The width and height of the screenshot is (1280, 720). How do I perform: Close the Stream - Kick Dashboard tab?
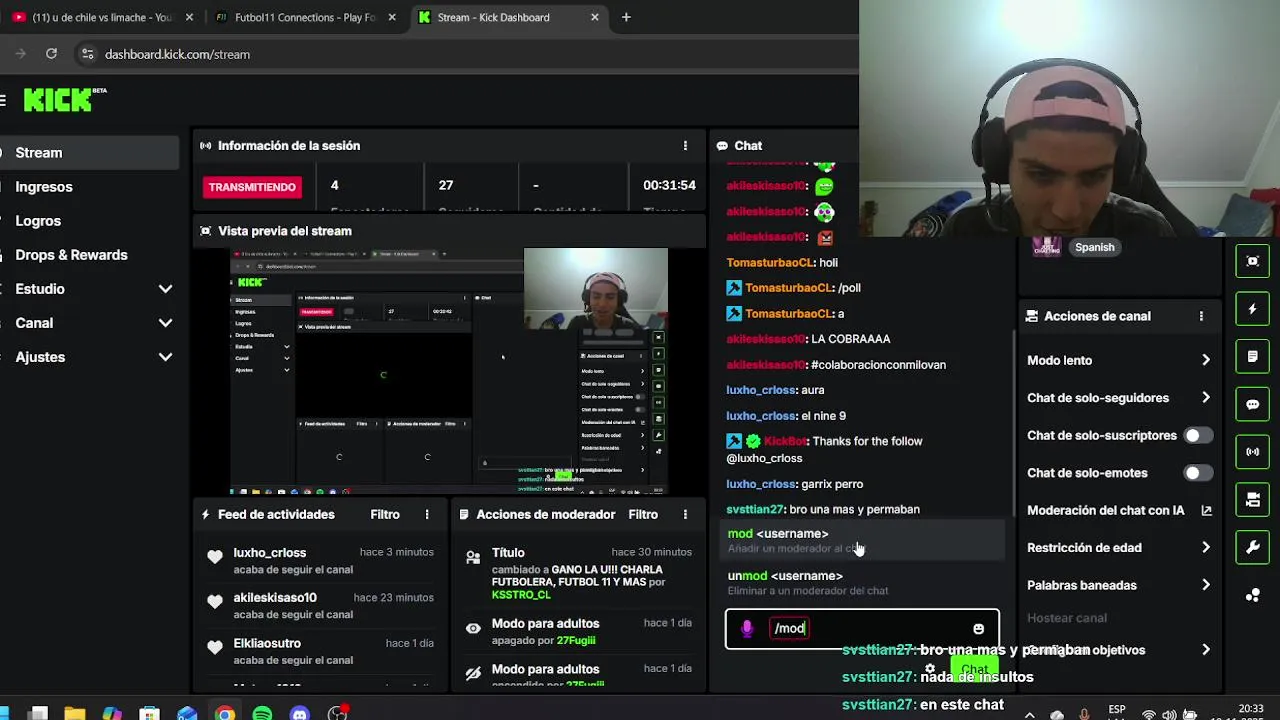click(595, 17)
